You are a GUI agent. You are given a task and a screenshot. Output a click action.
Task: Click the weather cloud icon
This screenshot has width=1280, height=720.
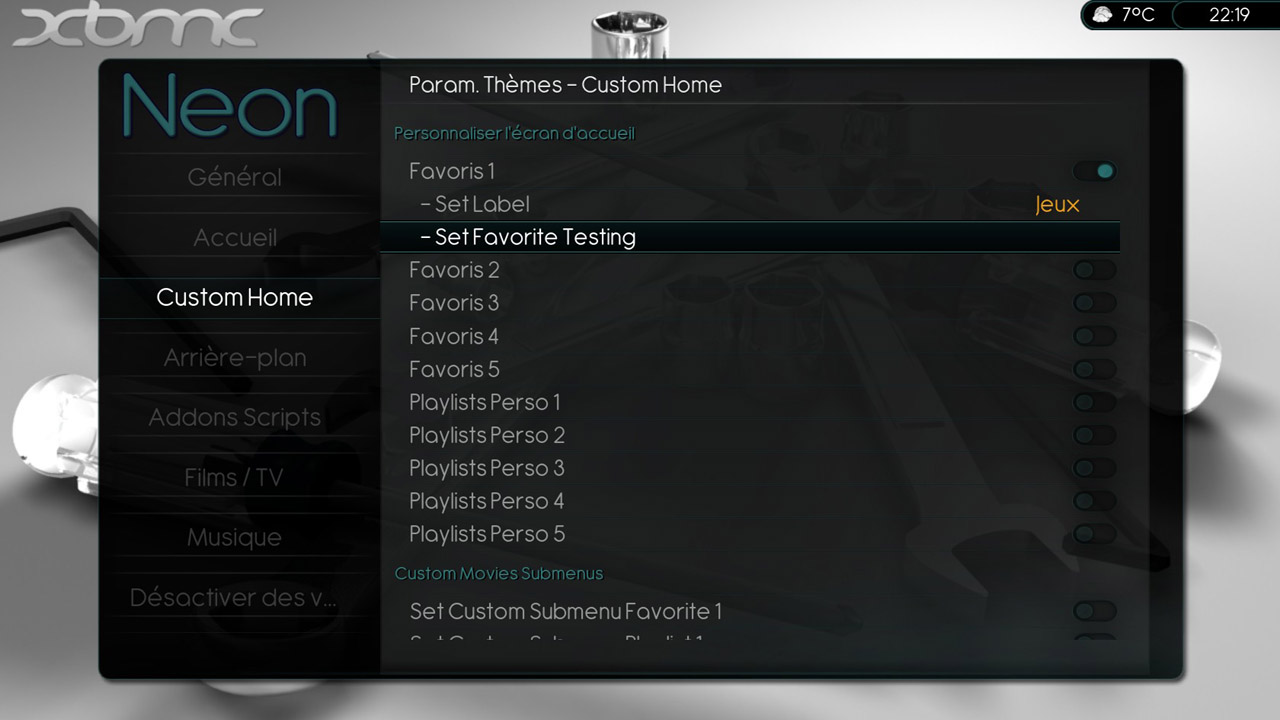[x=1102, y=14]
